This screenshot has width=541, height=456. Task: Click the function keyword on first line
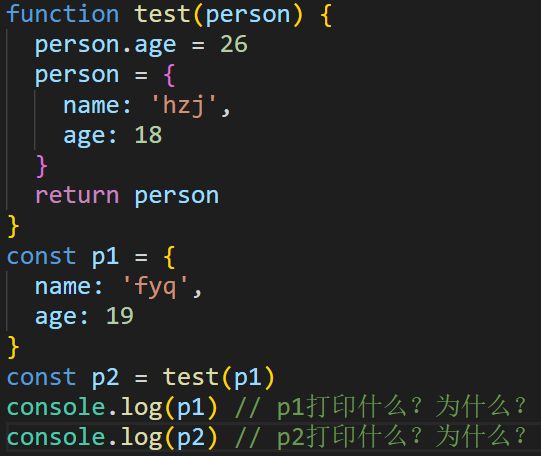[x=63, y=14]
